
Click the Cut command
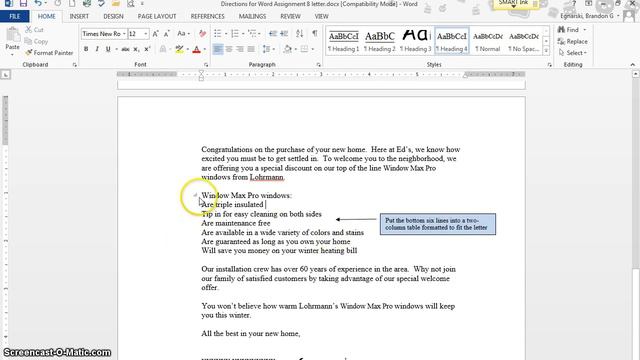(x=34, y=30)
